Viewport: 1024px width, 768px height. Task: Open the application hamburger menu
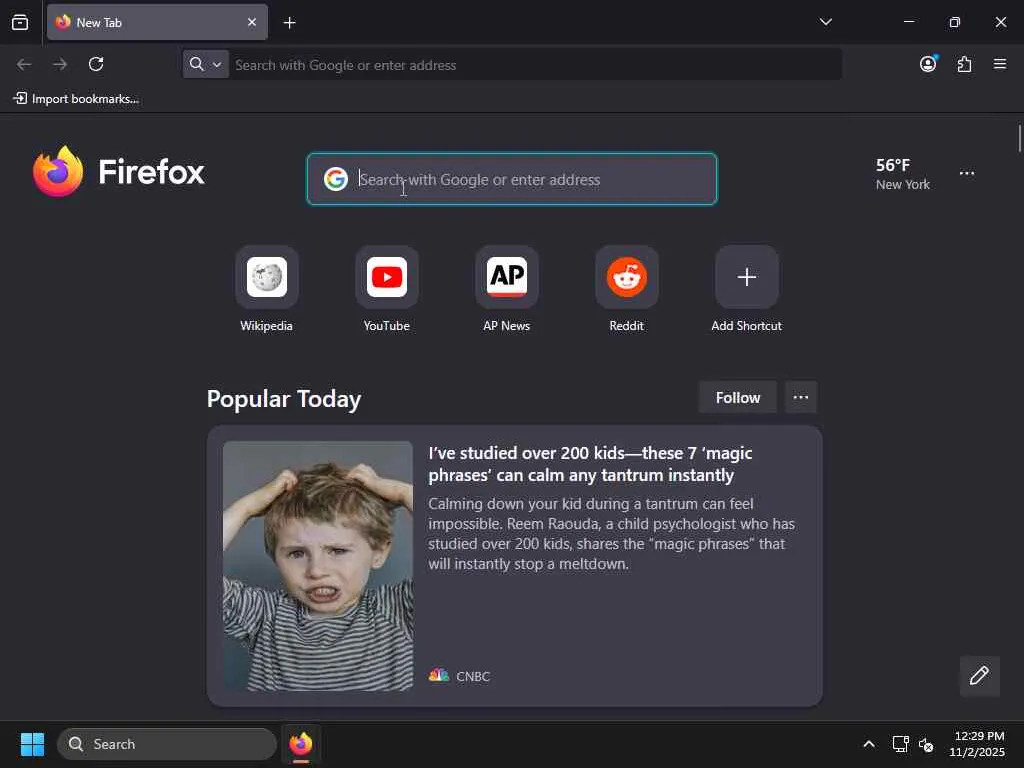[1000, 64]
